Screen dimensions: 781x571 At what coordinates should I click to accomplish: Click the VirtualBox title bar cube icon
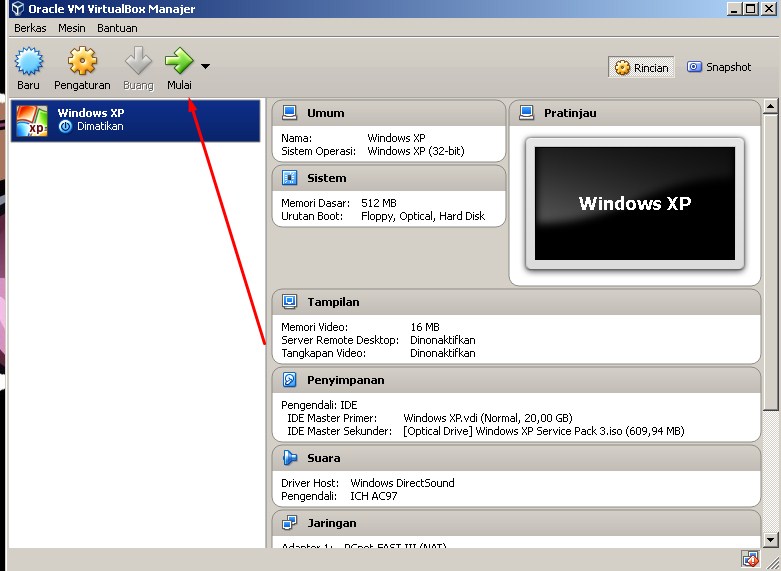coord(17,8)
